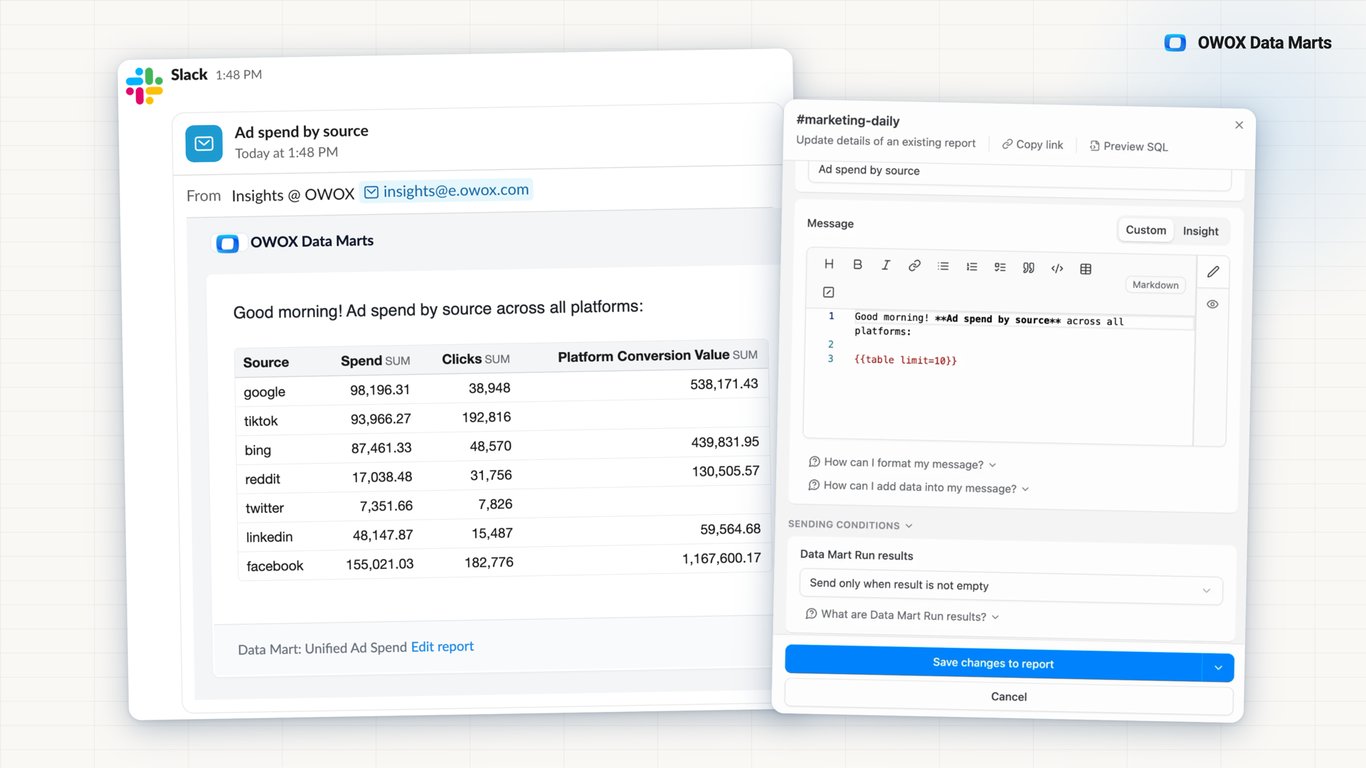1366x768 pixels.
Task: Toggle bold formatting in message editor
Action: [857, 265]
